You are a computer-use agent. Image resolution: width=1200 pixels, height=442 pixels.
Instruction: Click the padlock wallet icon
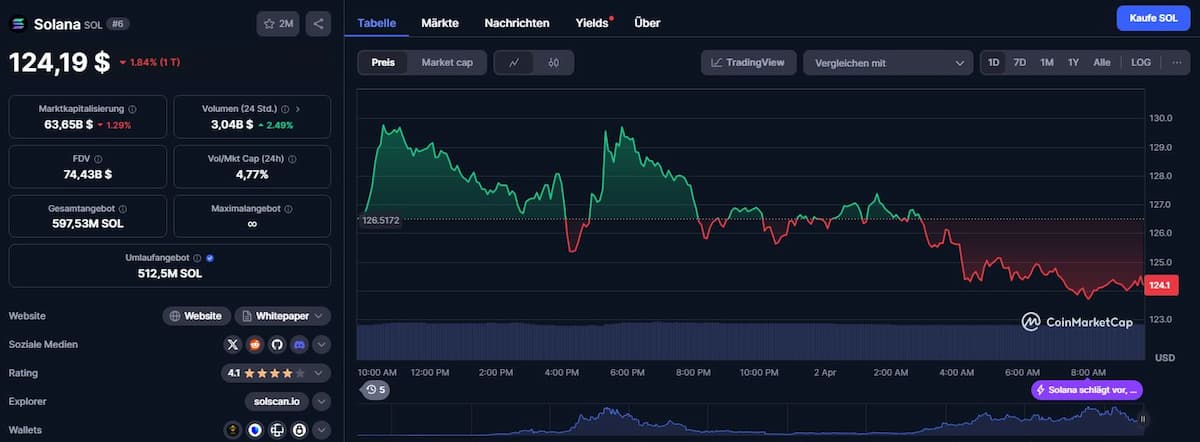coord(299,430)
